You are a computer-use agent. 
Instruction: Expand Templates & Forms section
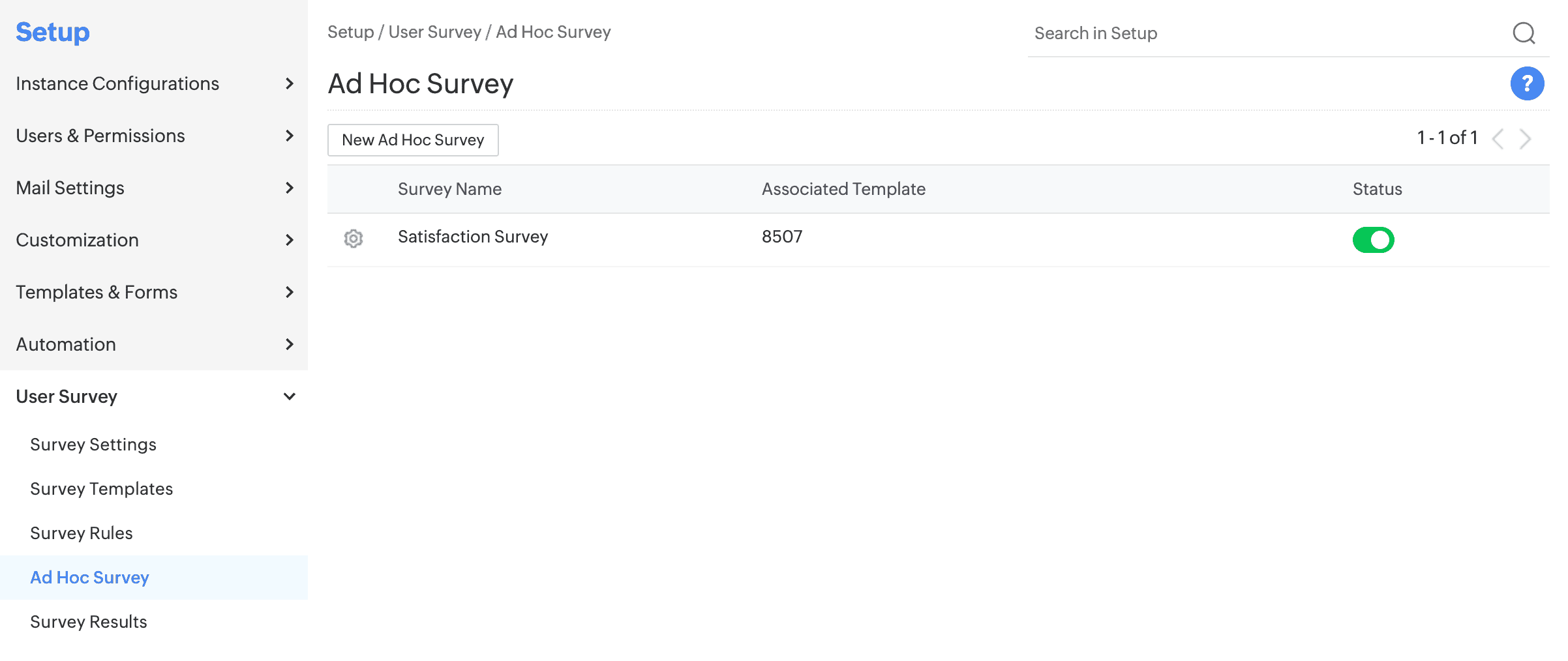coord(154,292)
